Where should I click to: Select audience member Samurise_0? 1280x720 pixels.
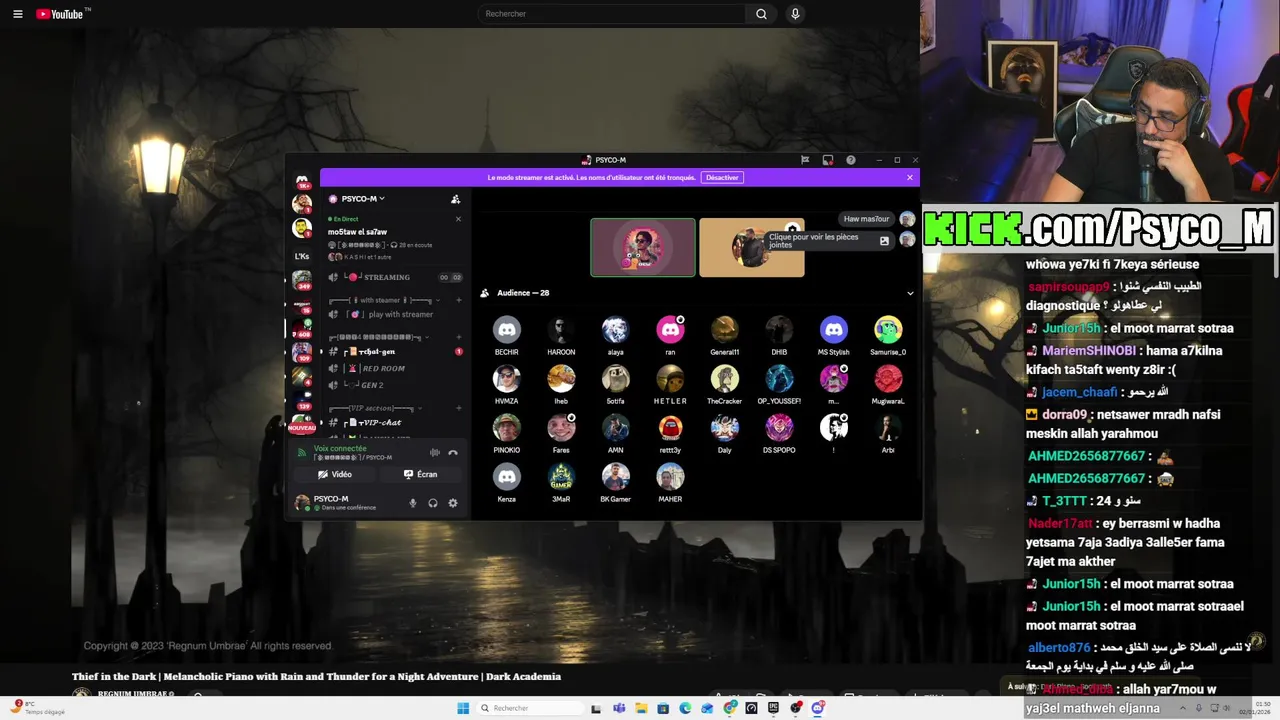point(888,336)
